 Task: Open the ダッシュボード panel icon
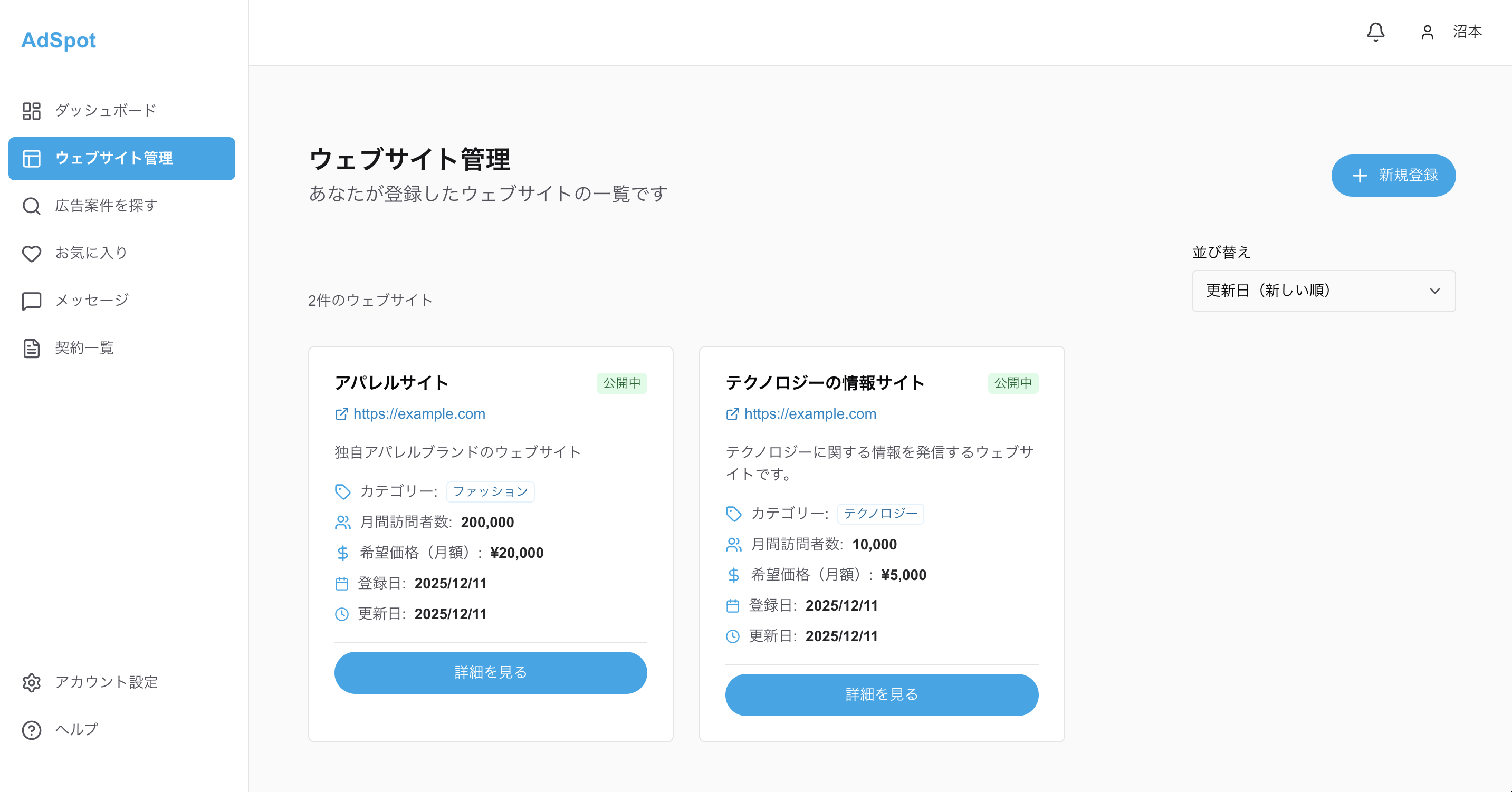tap(32, 110)
